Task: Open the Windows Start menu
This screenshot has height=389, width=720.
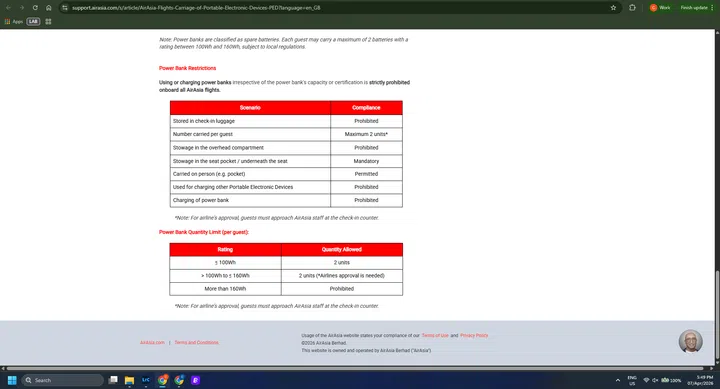Action: (12, 380)
